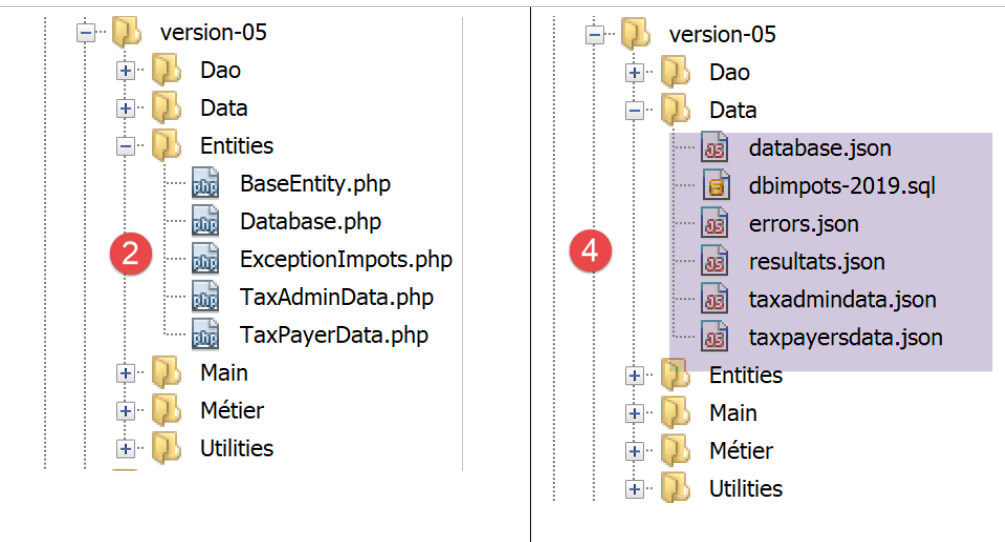Select the resultats.json file
The width and height of the screenshot is (1005, 542).
[816, 262]
